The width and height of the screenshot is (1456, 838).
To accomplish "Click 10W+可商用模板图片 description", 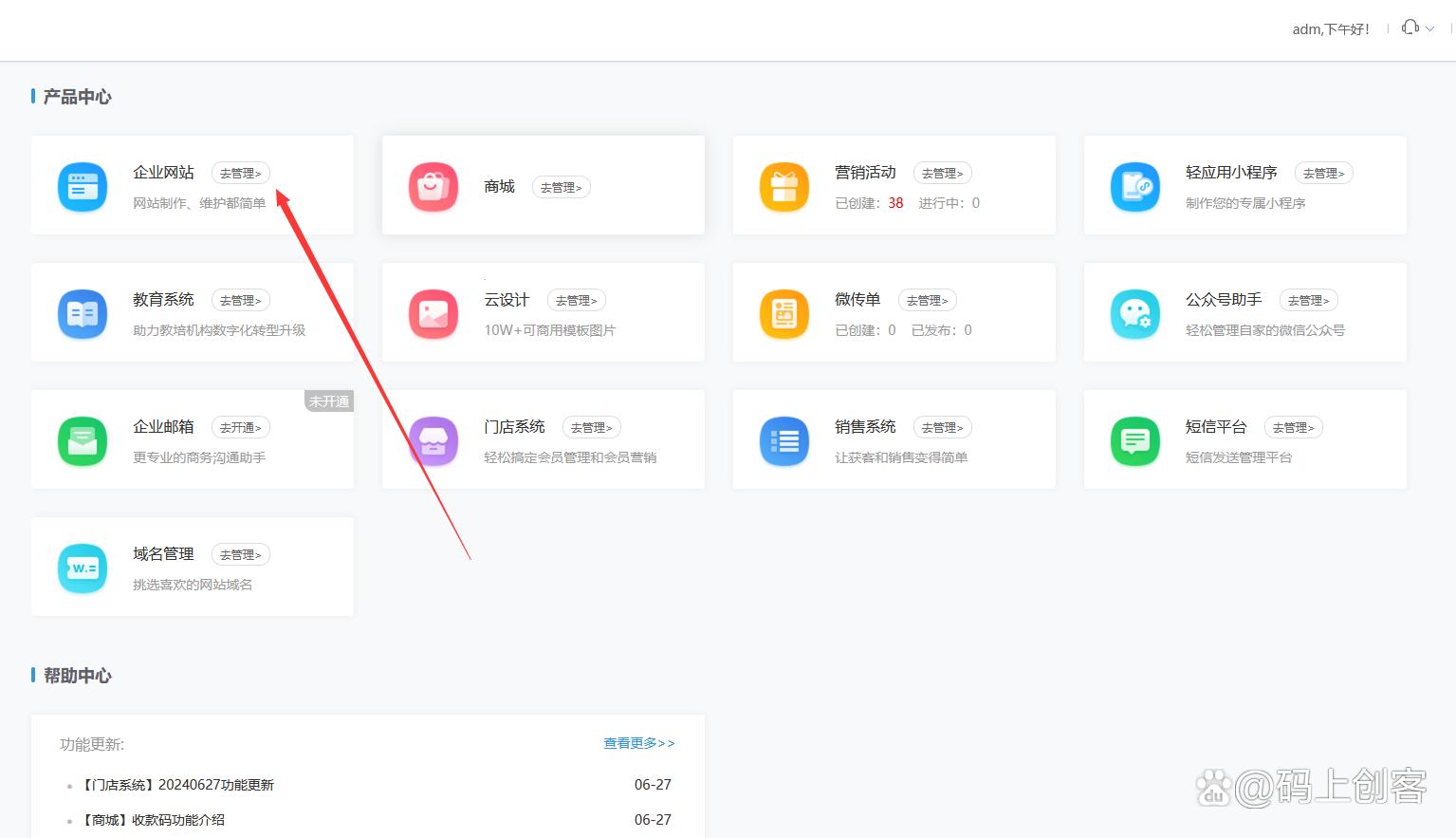I will pyautogui.click(x=550, y=330).
